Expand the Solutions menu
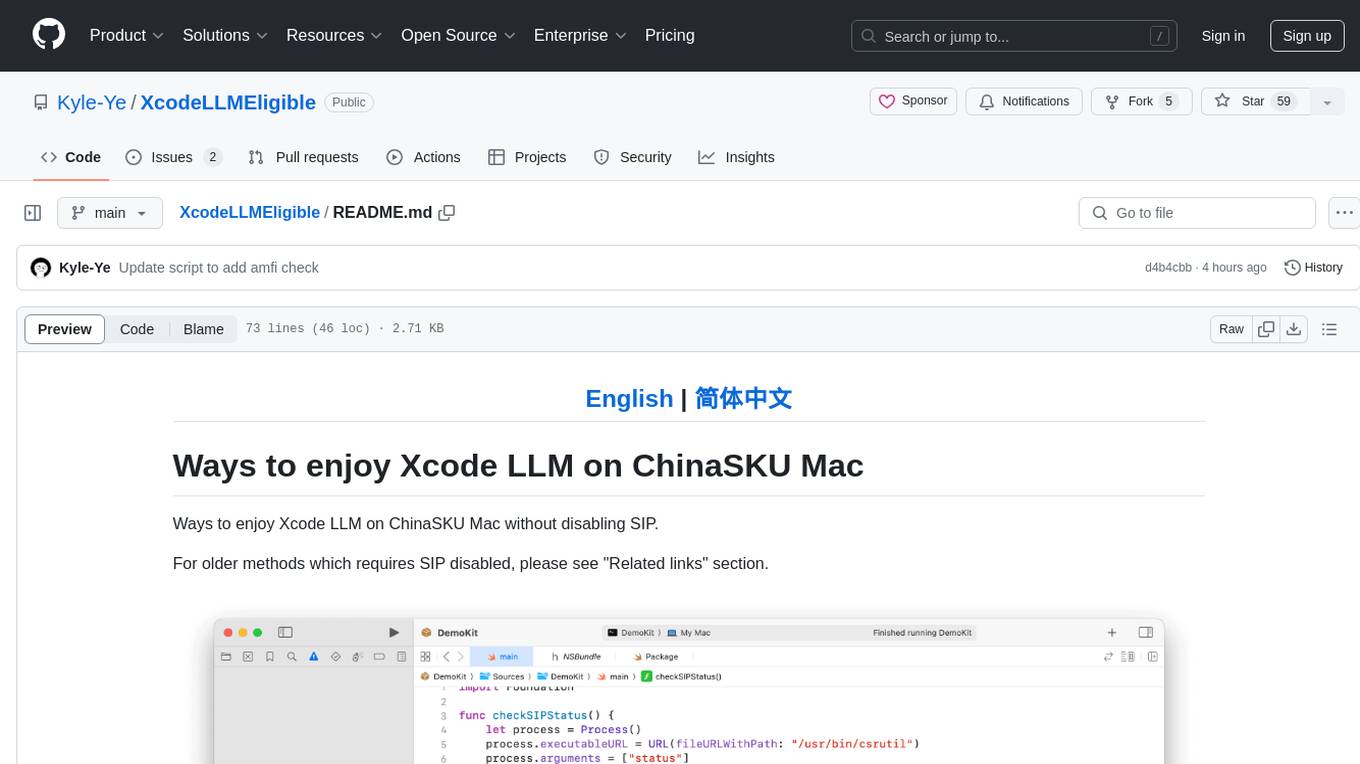 tap(226, 35)
